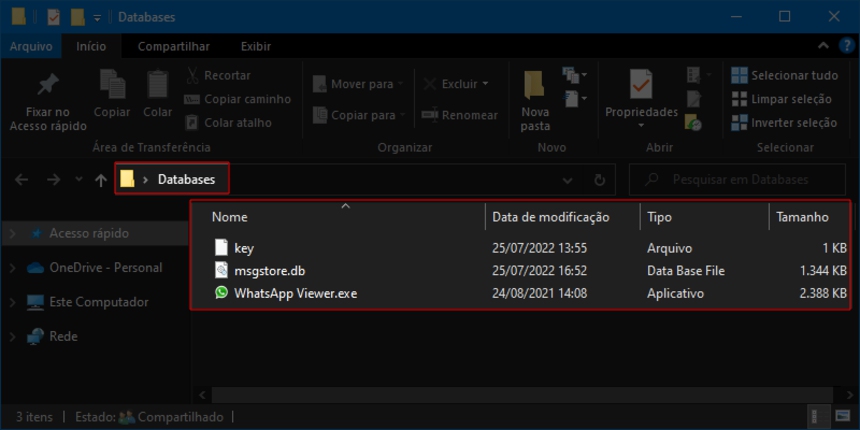Click Limpar seleção
Image resolution: width=860 pixels, height=430 pixels.
click(x=782, y=99)
